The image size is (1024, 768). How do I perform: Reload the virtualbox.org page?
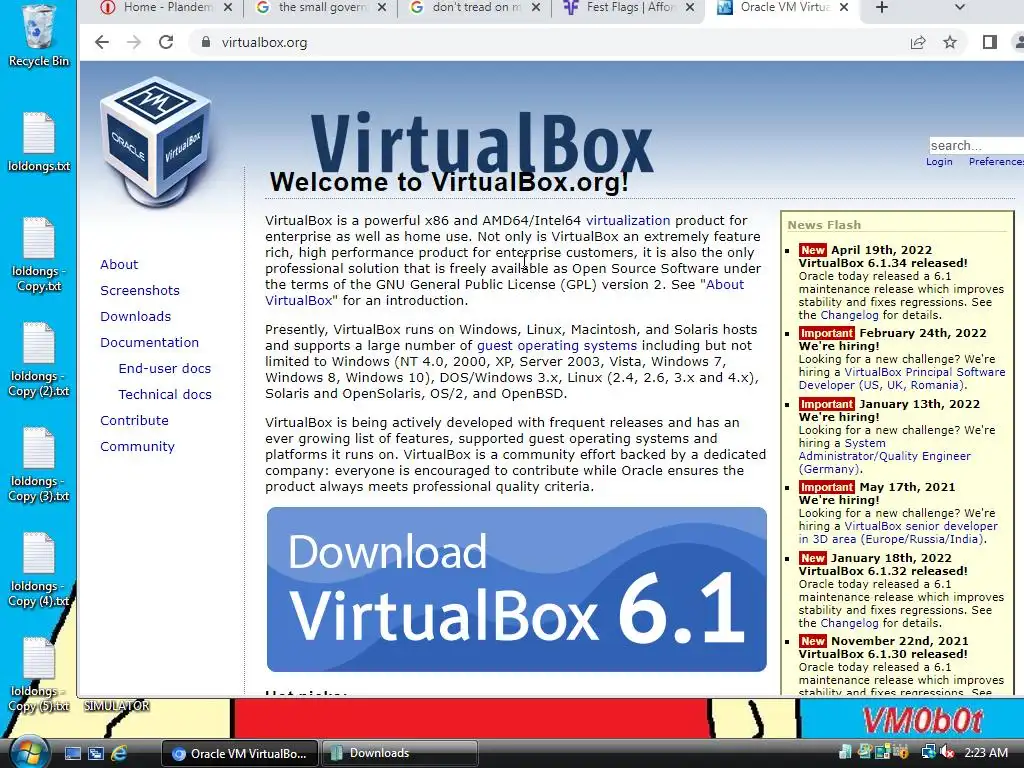tap(166, 42)
